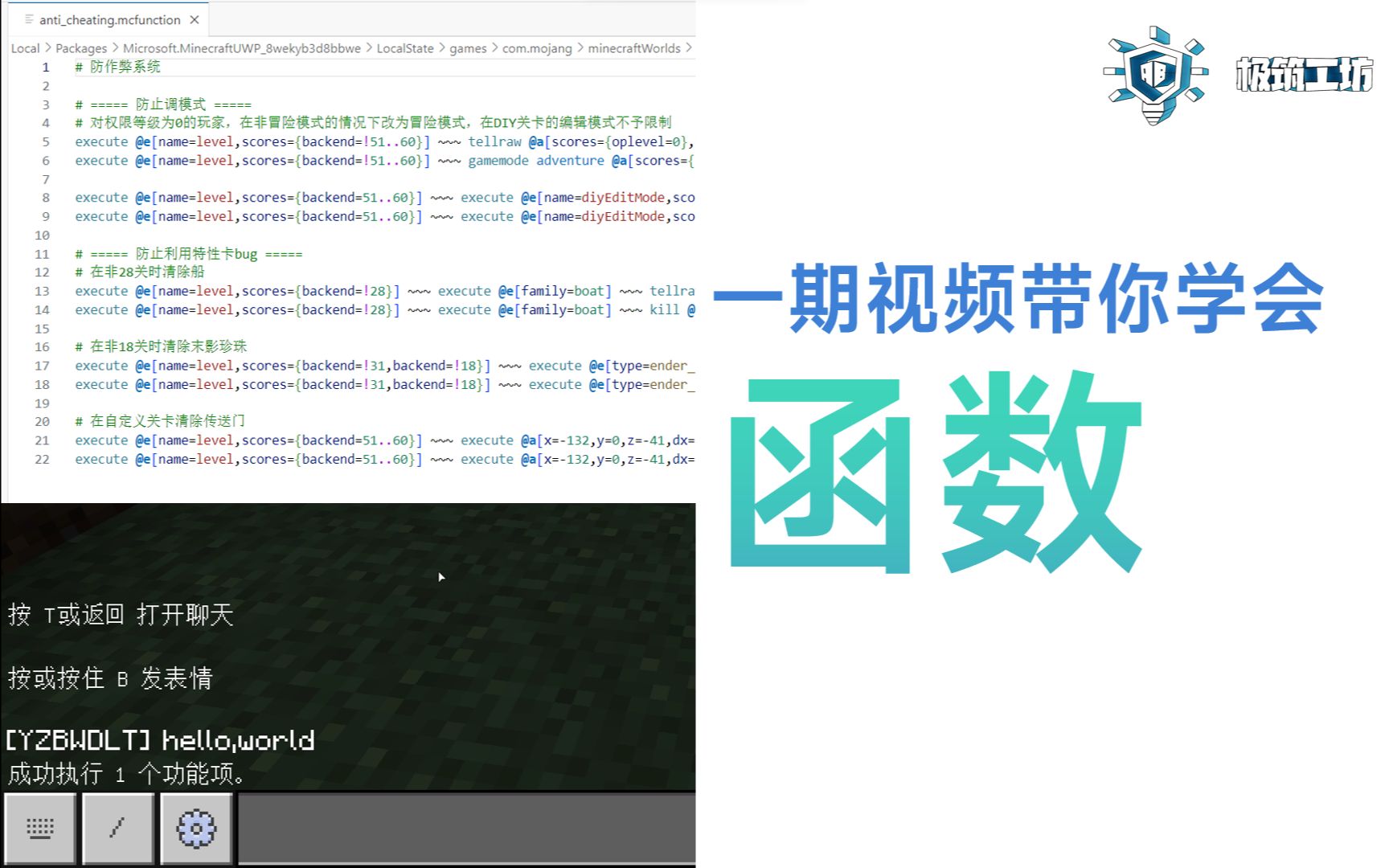The image size is (1389, 868).
Task: Click the '# 防作弊系统' comment line
Action: tap(118, 67)
